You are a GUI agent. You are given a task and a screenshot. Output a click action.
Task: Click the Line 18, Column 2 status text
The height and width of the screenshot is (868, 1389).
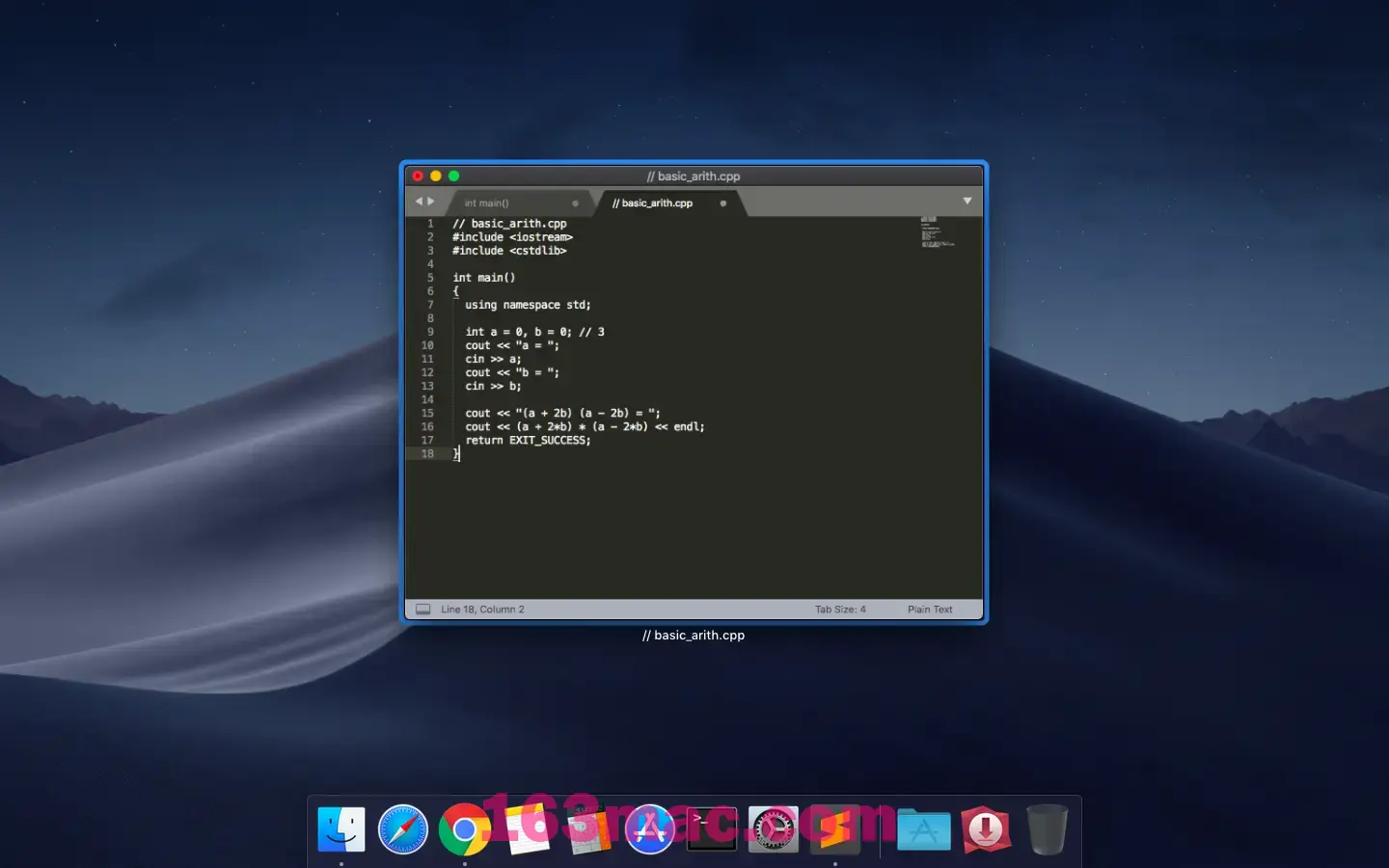[482, 610]
